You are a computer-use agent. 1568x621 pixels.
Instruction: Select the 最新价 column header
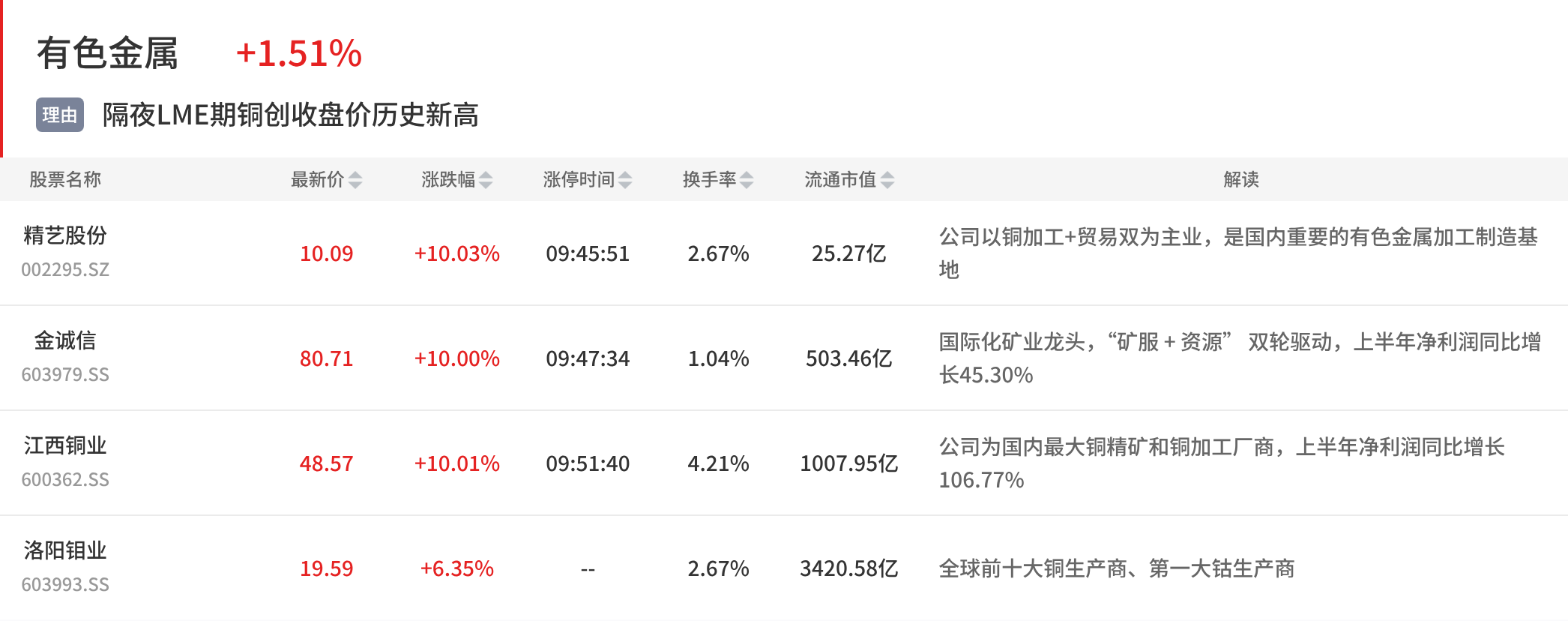point(317,180)
